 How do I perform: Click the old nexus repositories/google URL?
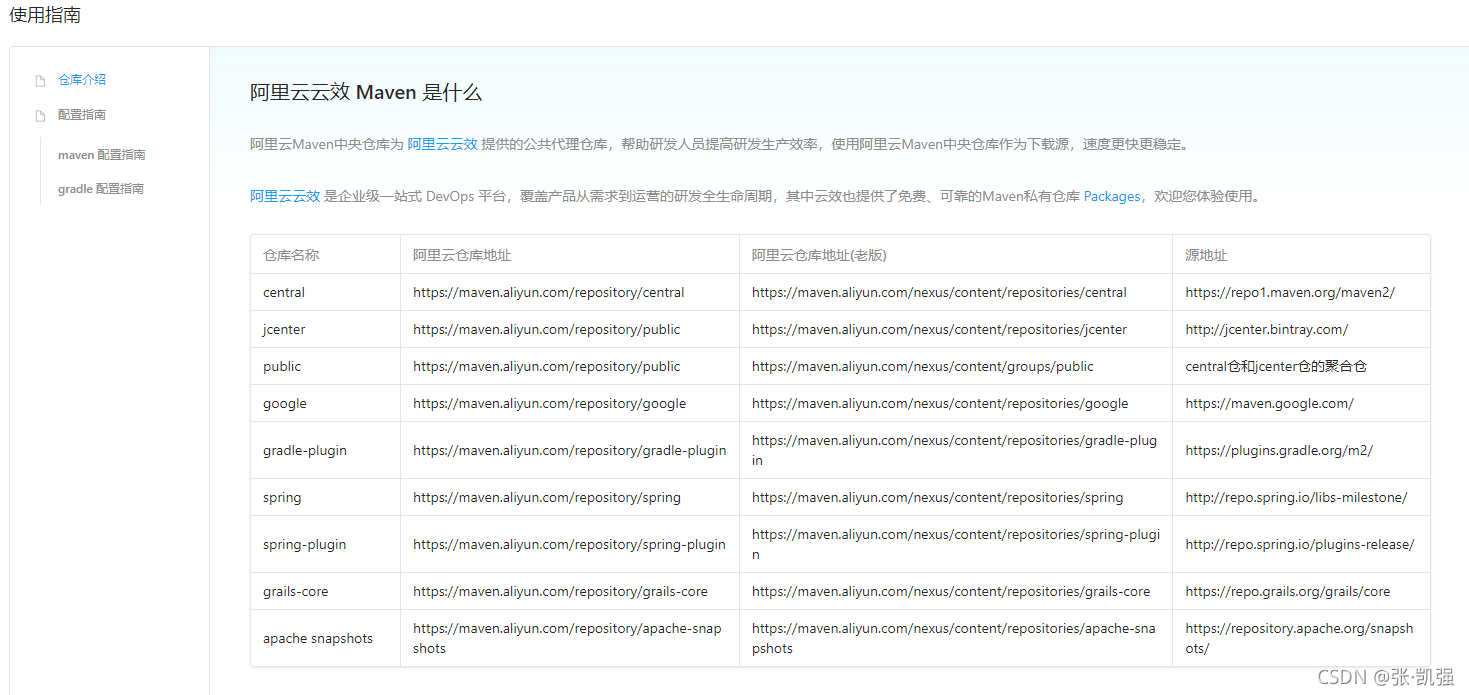click(940, 404)
